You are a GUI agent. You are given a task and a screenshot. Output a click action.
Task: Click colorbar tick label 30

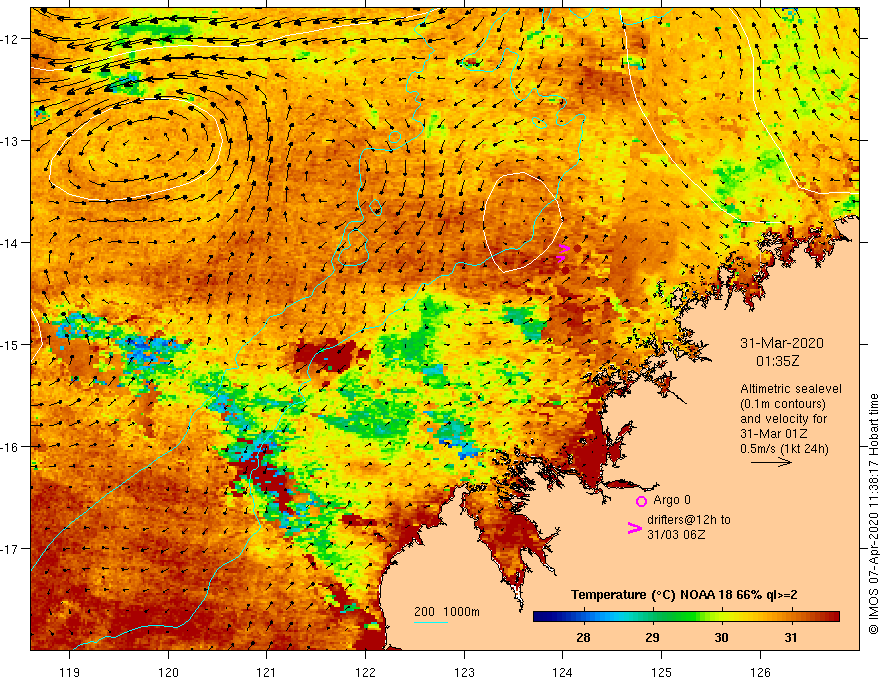point(721,637)
